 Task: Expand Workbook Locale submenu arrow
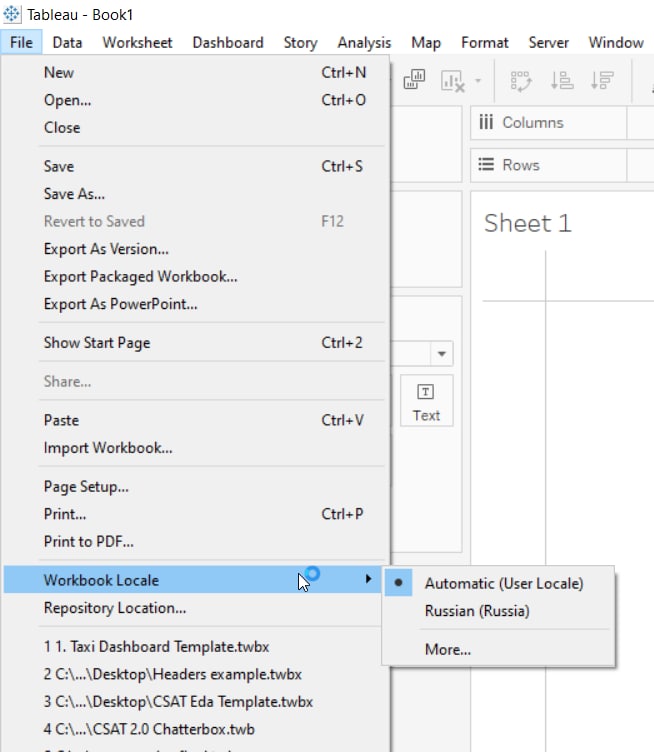[x=368, y=579]
